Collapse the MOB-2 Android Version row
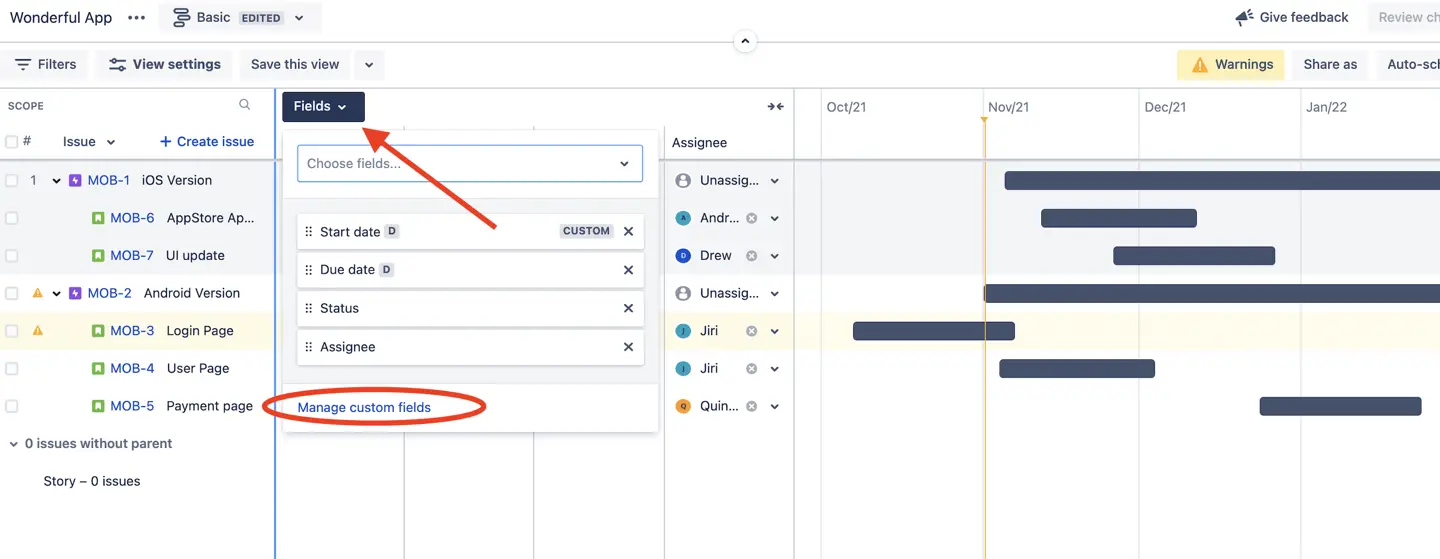 [57, 294]
